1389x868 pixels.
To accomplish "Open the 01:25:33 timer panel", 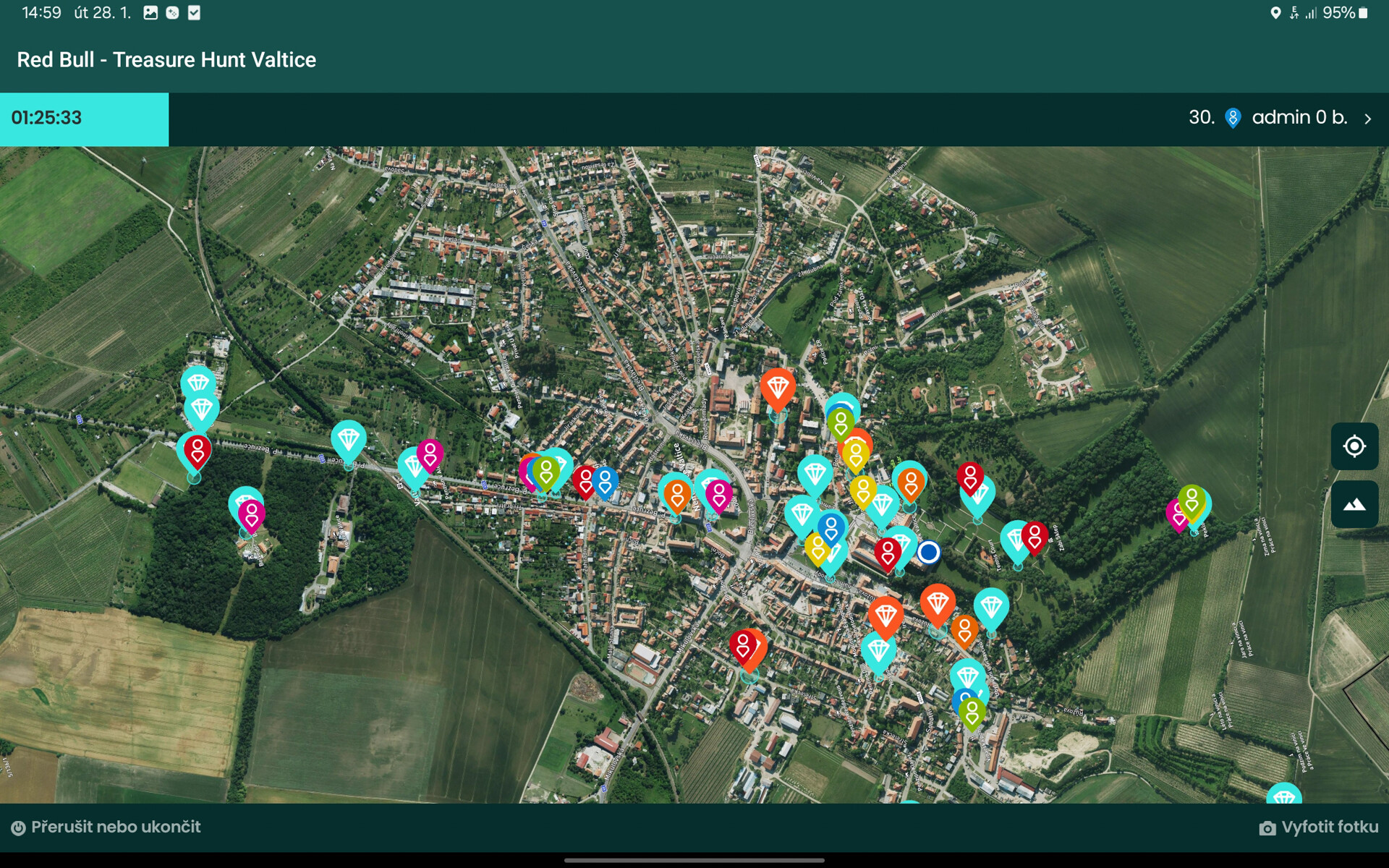I will (x=84, y=119).
